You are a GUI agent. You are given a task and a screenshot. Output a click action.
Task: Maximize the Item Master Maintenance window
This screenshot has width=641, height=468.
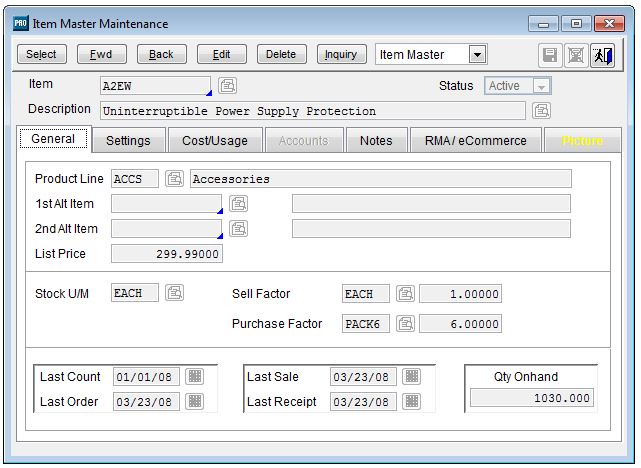(x=576, y=24)
